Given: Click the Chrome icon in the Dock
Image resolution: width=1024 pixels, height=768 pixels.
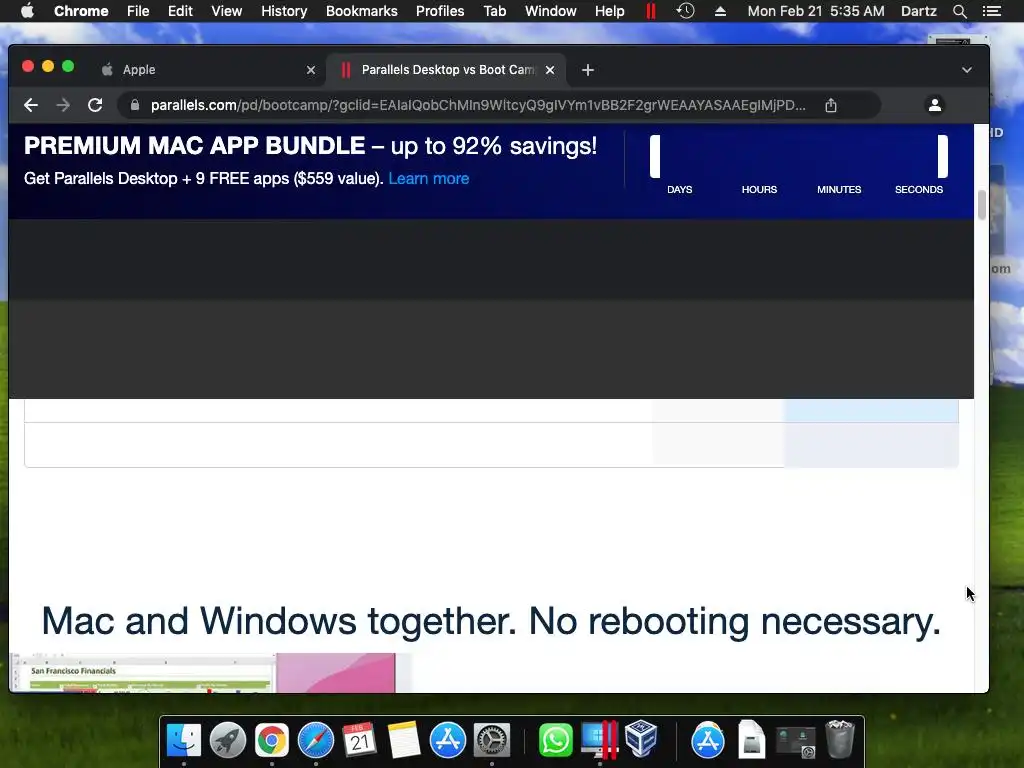Looking at the screenshot, I should (x=272, y=740).
